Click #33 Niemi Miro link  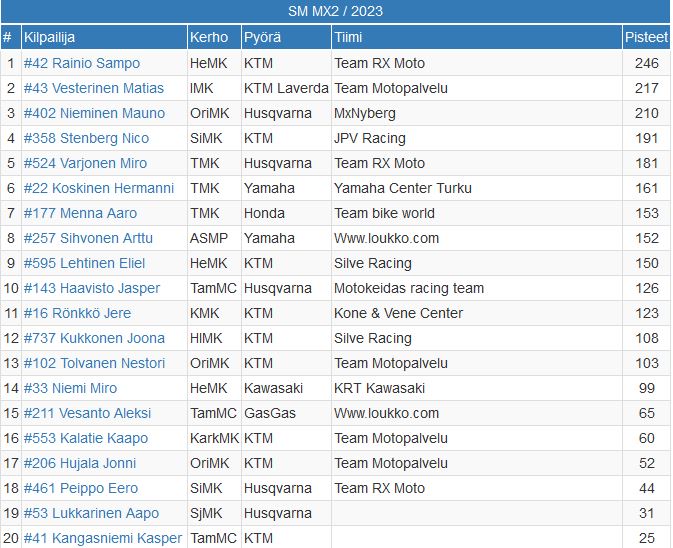tap(70, 388)
